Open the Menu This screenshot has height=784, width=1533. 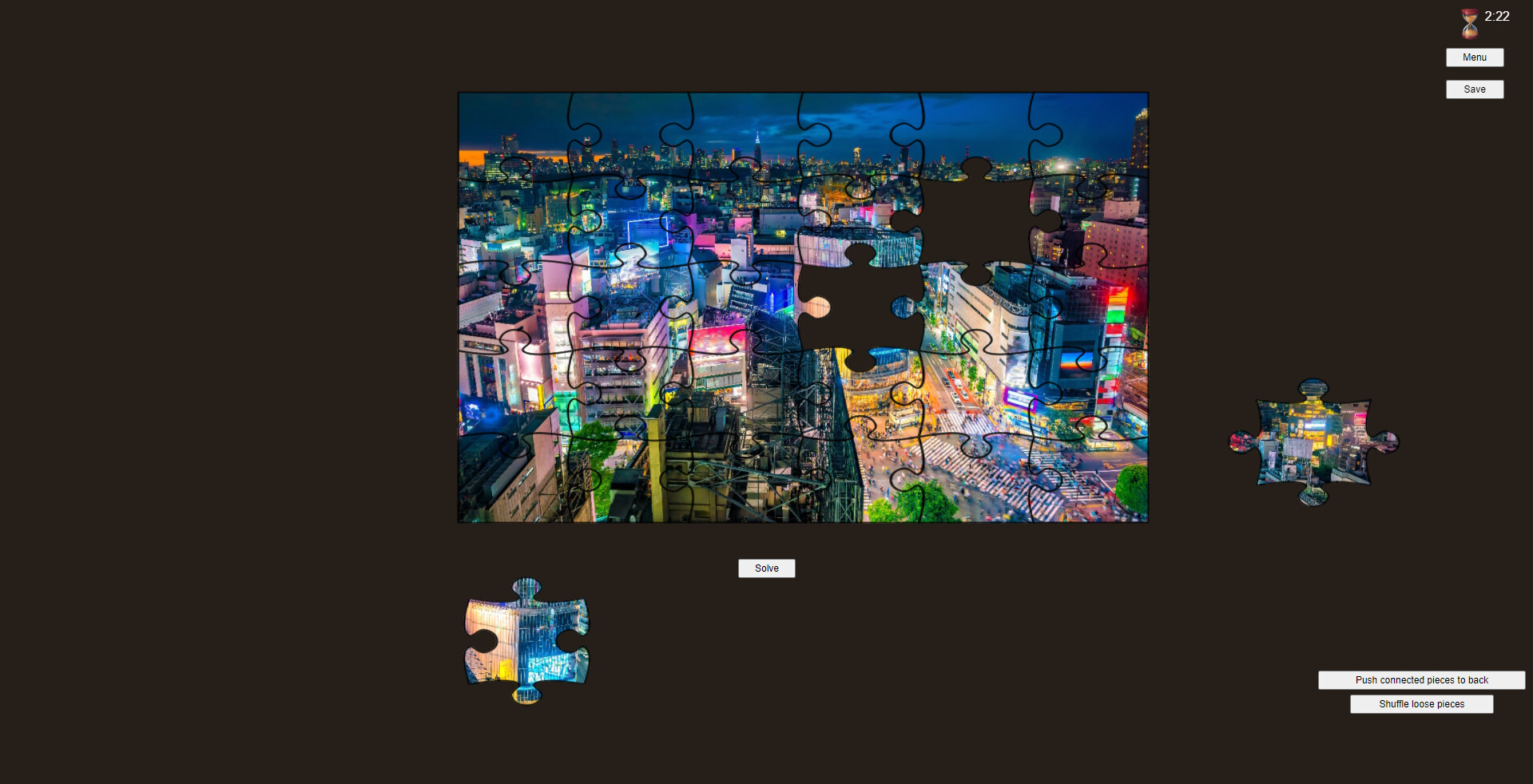click(1474, 57)
